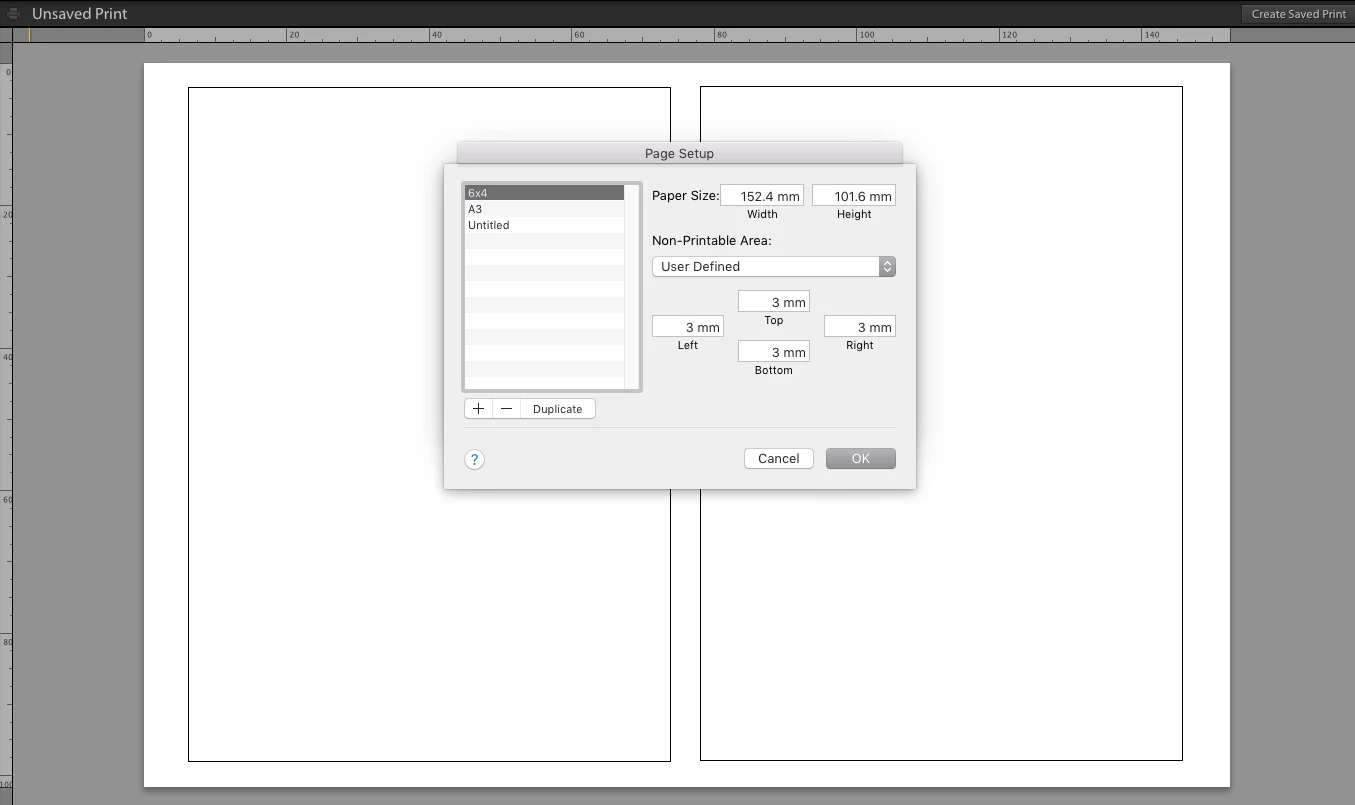The width and height of the screenshot is (1355, 805).
Task: Click the Non-Printable Area label
Action: click(712, 240)
